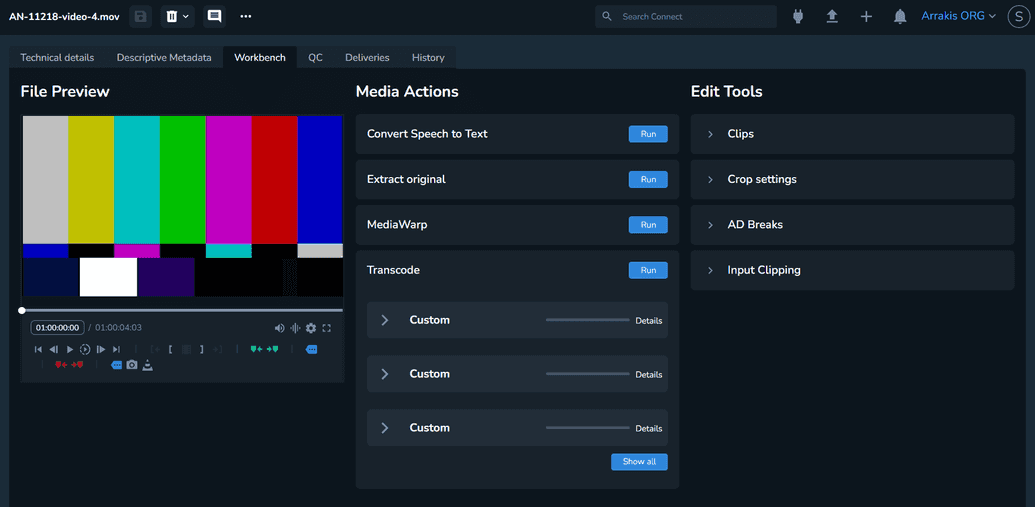This screenshot has height=507, width=1035.
Task: Click the save disk icon in header
Action: point(140,17)
